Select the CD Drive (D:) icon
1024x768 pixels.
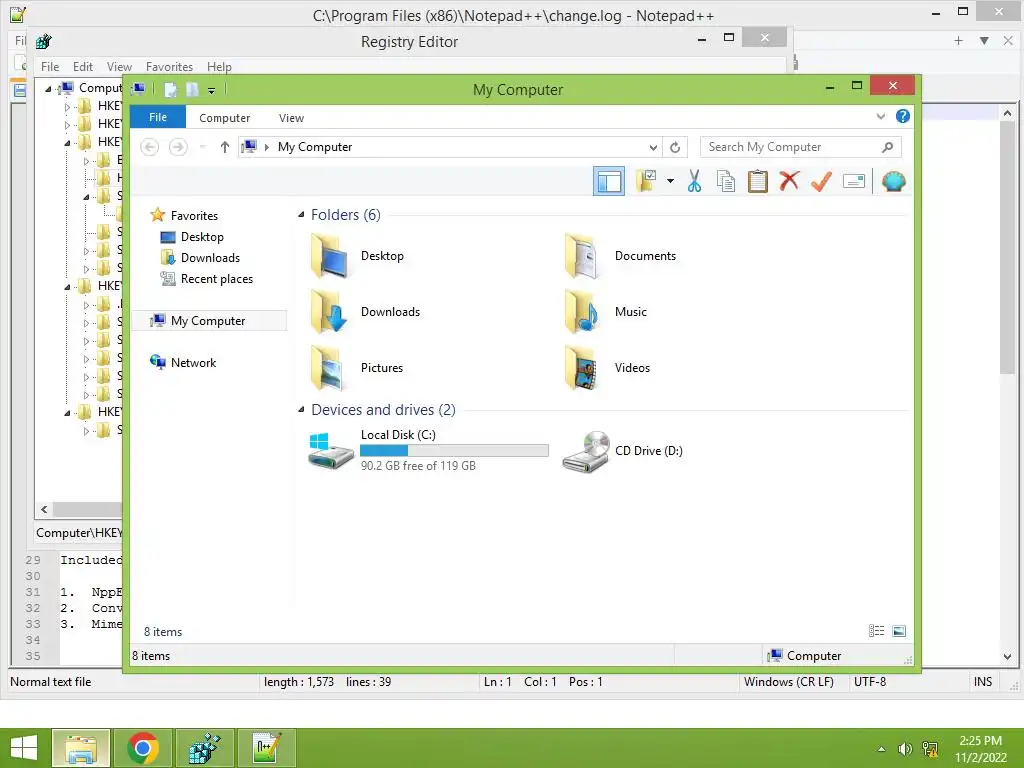pos(586,451)
